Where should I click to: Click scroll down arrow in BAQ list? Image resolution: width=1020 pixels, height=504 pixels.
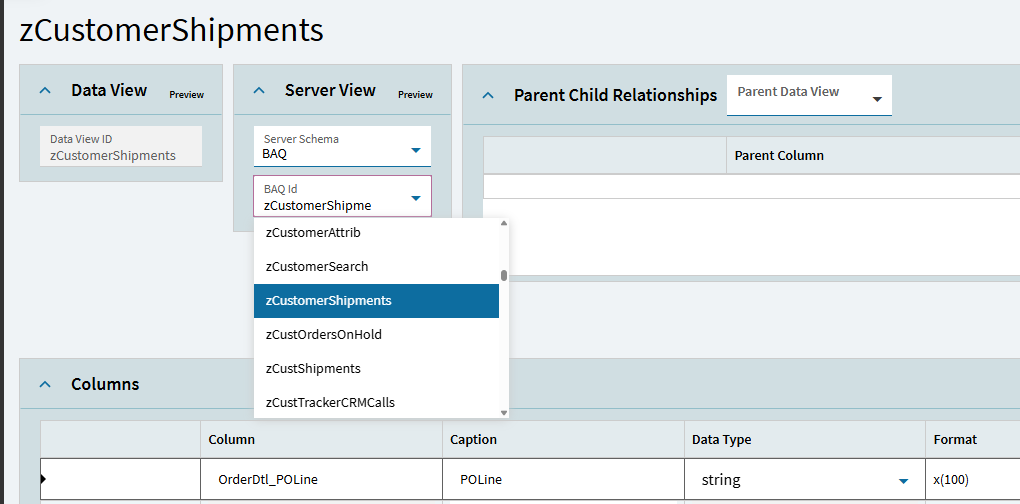click(504, 412)
